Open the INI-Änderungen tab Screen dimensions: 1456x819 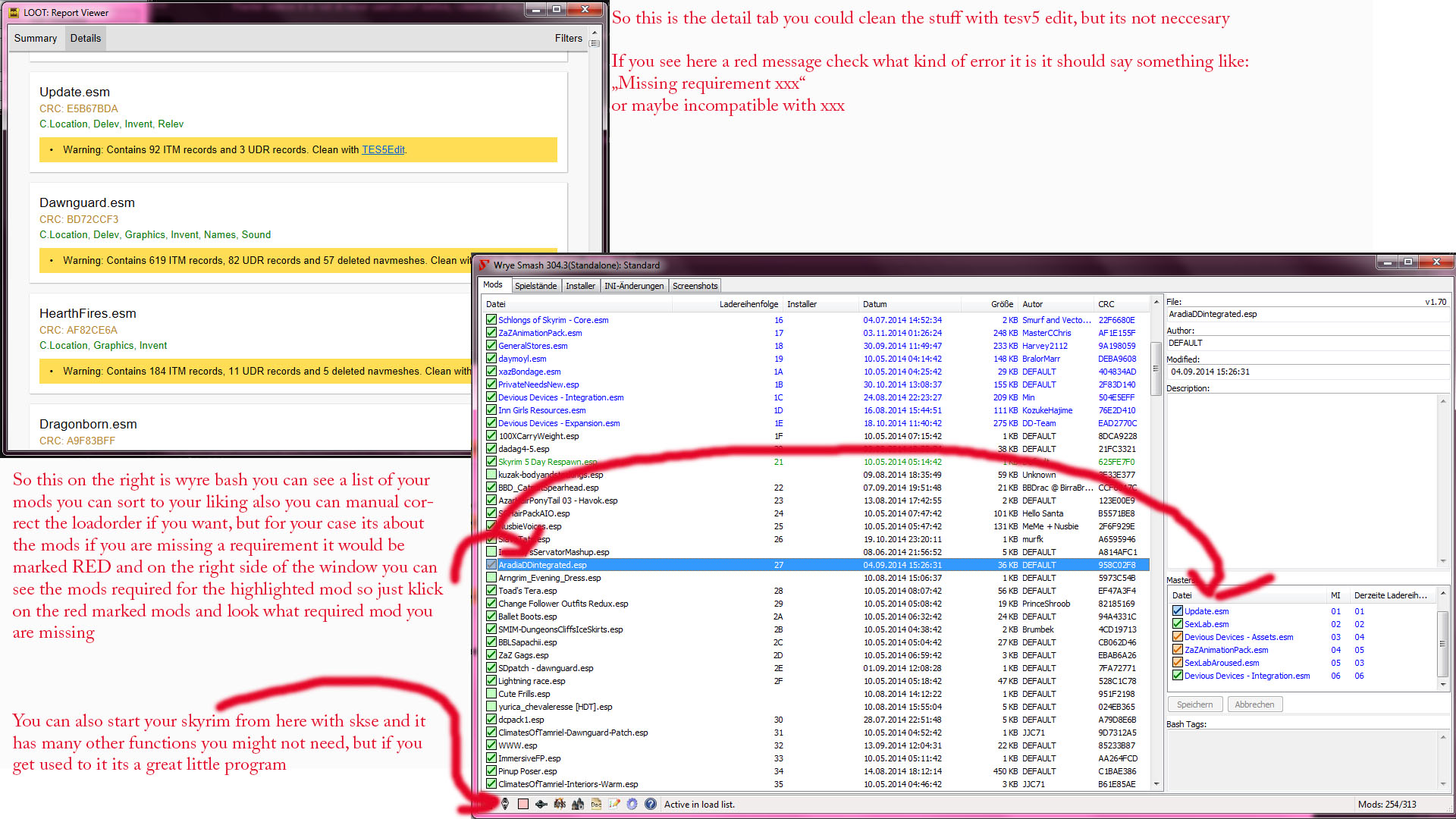[634, 286]
